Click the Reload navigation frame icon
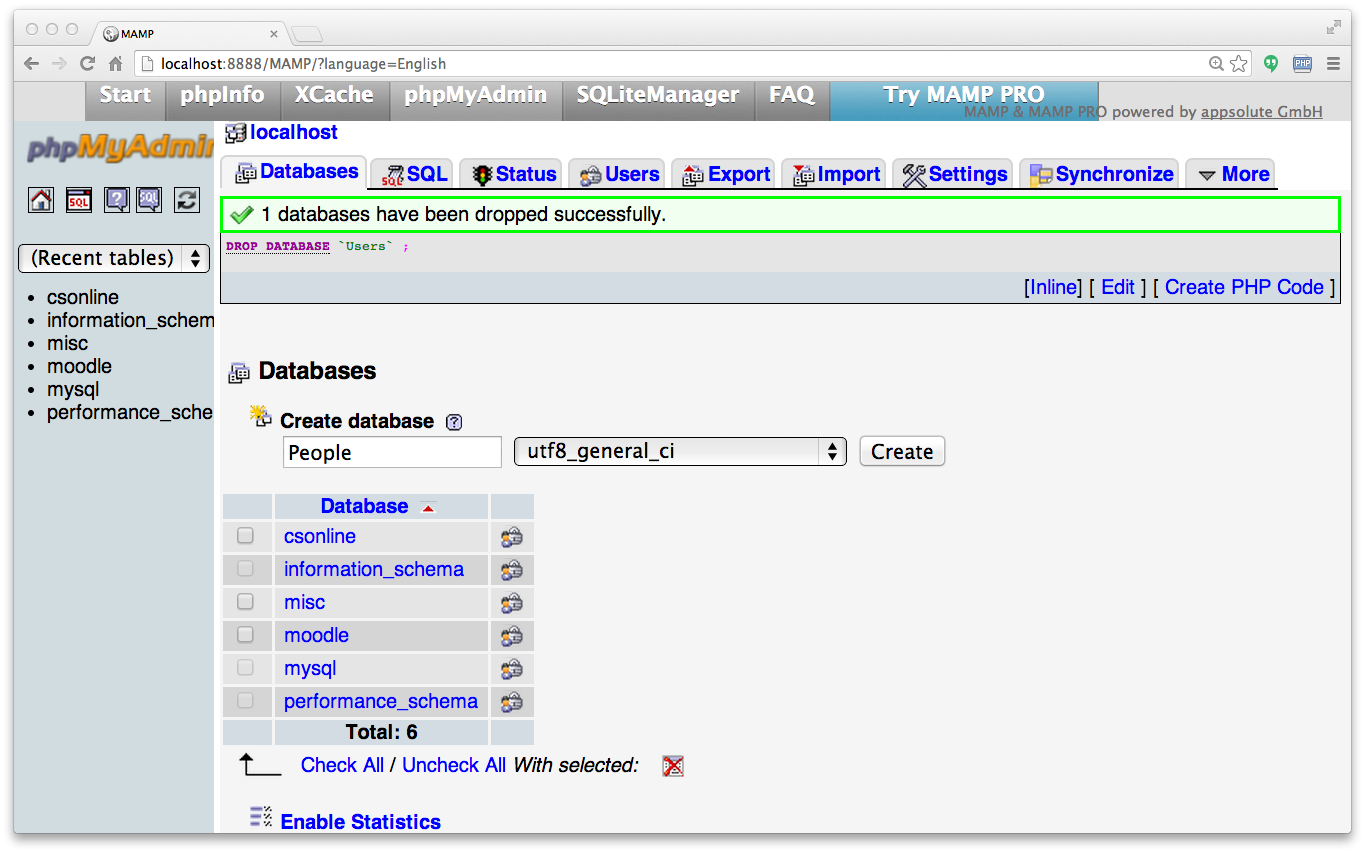This screenshot has height=853, width=1365. click(x=187, y=200)
